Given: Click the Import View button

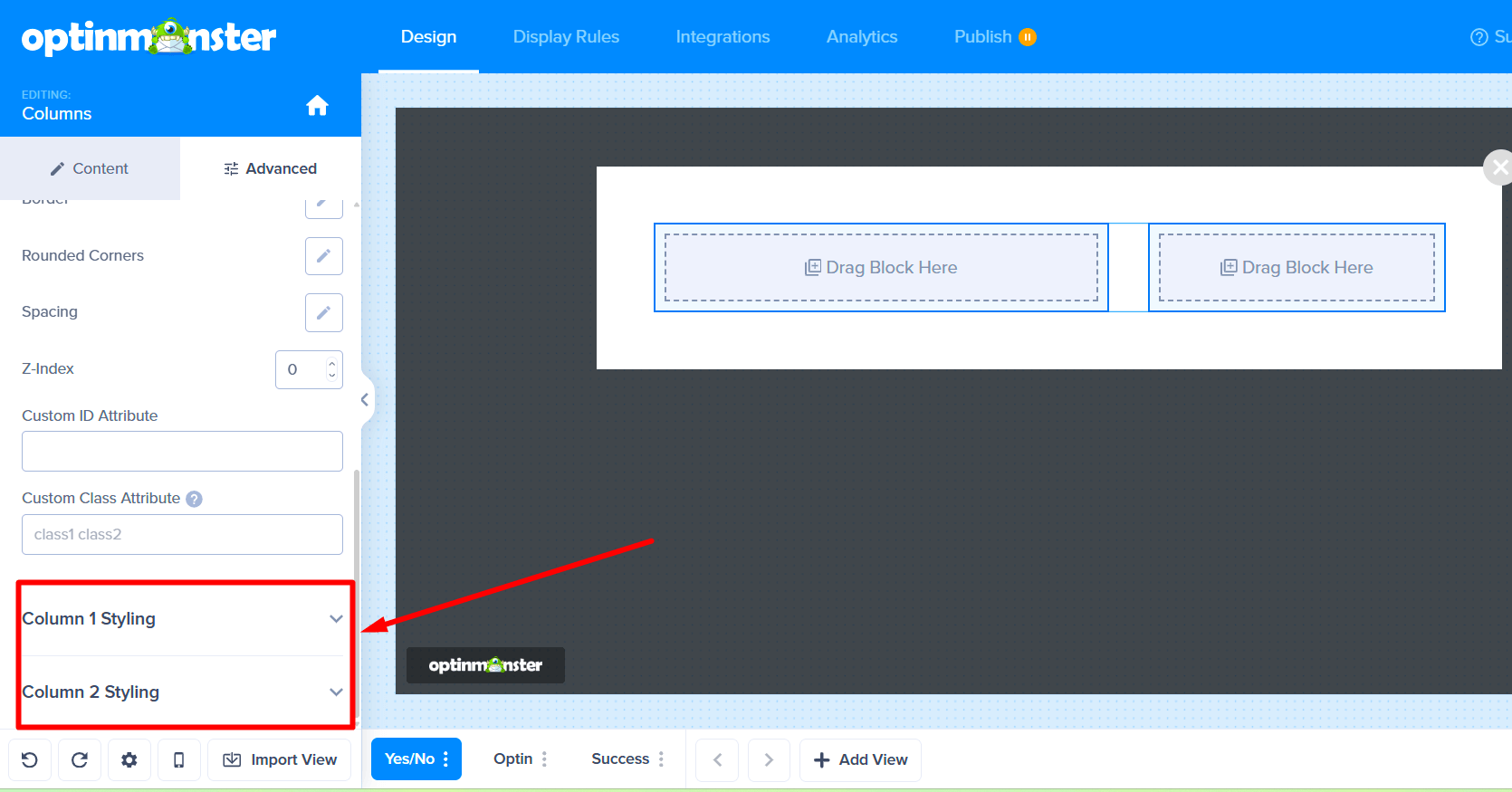Looking at the screenshot, I should 280,759.
